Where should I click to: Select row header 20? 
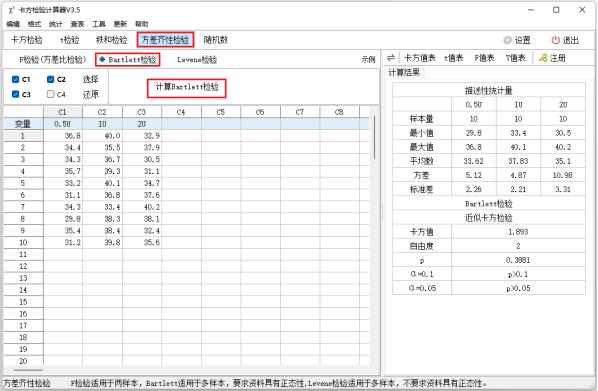point(23,361)
